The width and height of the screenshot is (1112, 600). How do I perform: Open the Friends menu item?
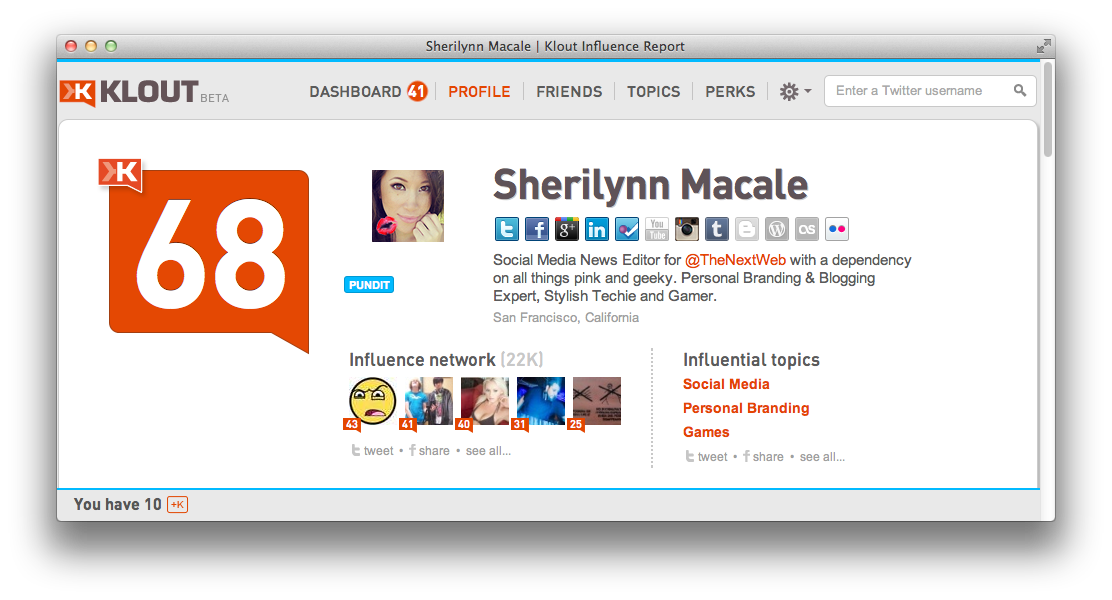tap(569, 91)
